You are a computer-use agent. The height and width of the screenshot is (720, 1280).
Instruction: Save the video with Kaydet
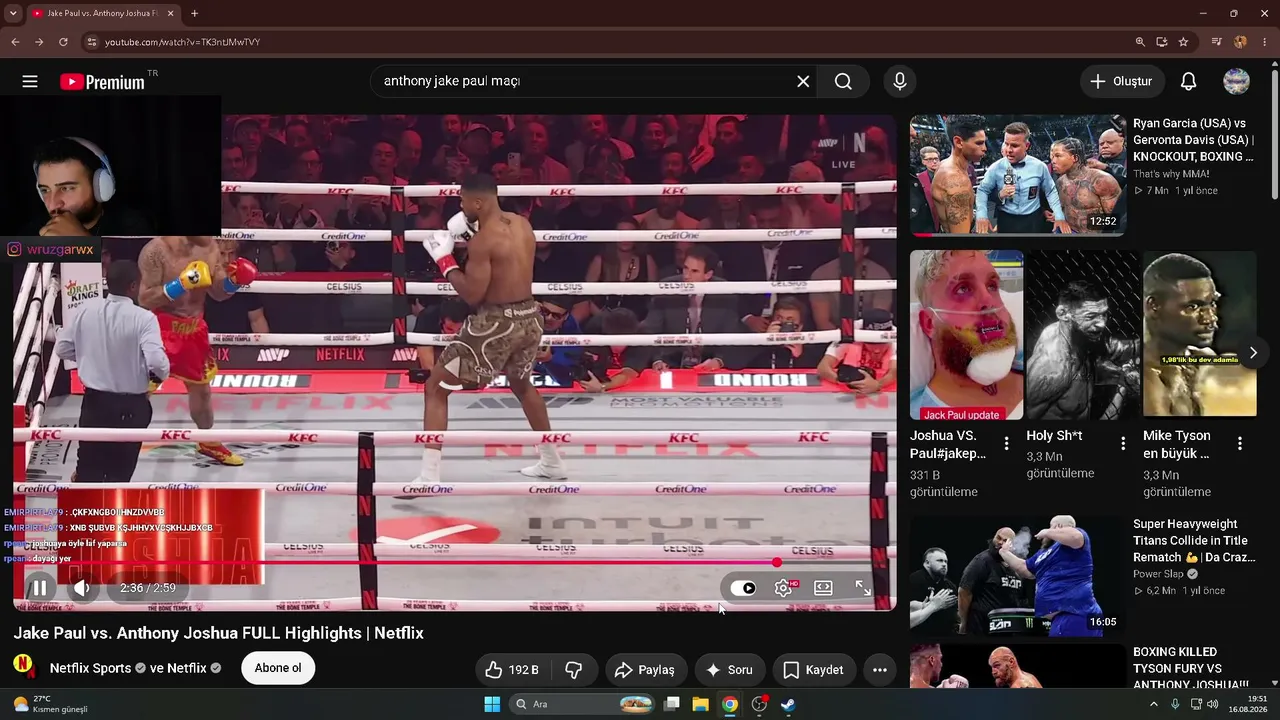point(813,670)
